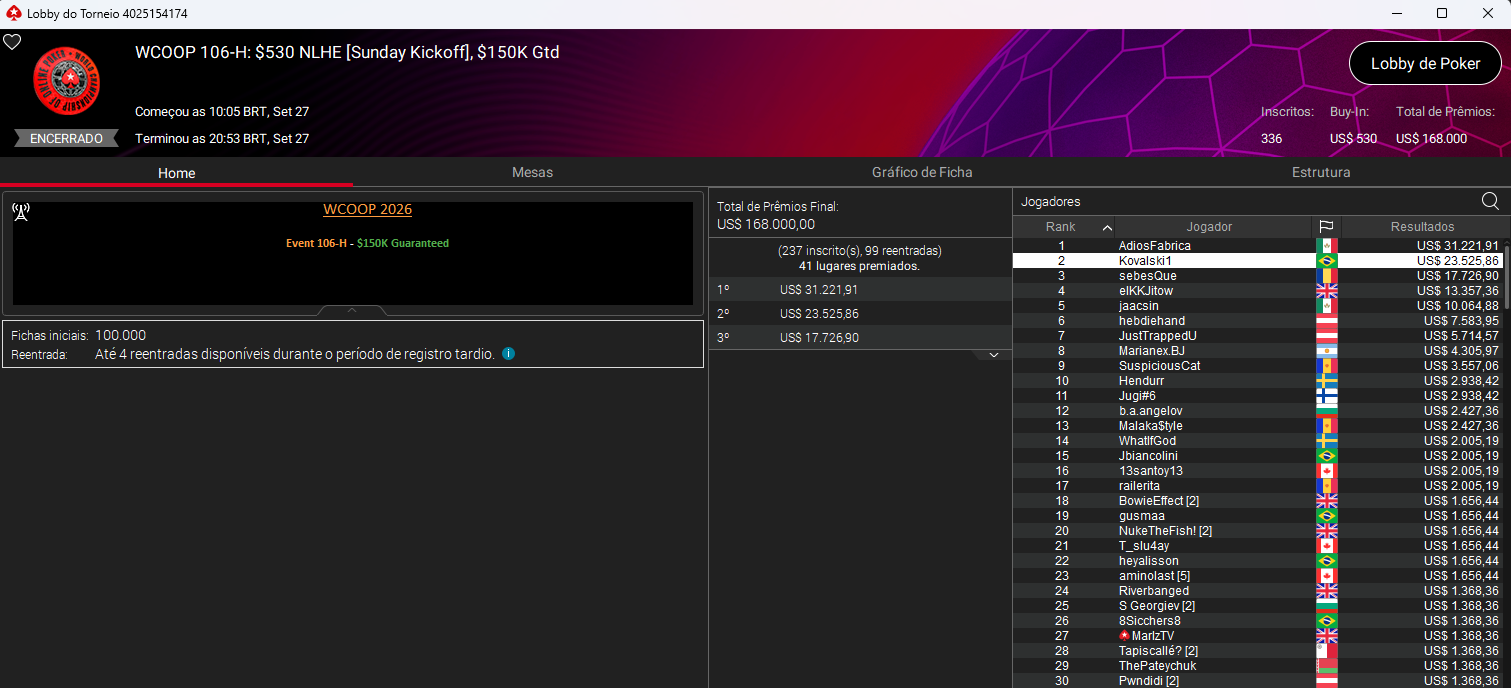1511x688 pixels.
Task: Select player row SuspiciousCat
Action: (1258, 366)
